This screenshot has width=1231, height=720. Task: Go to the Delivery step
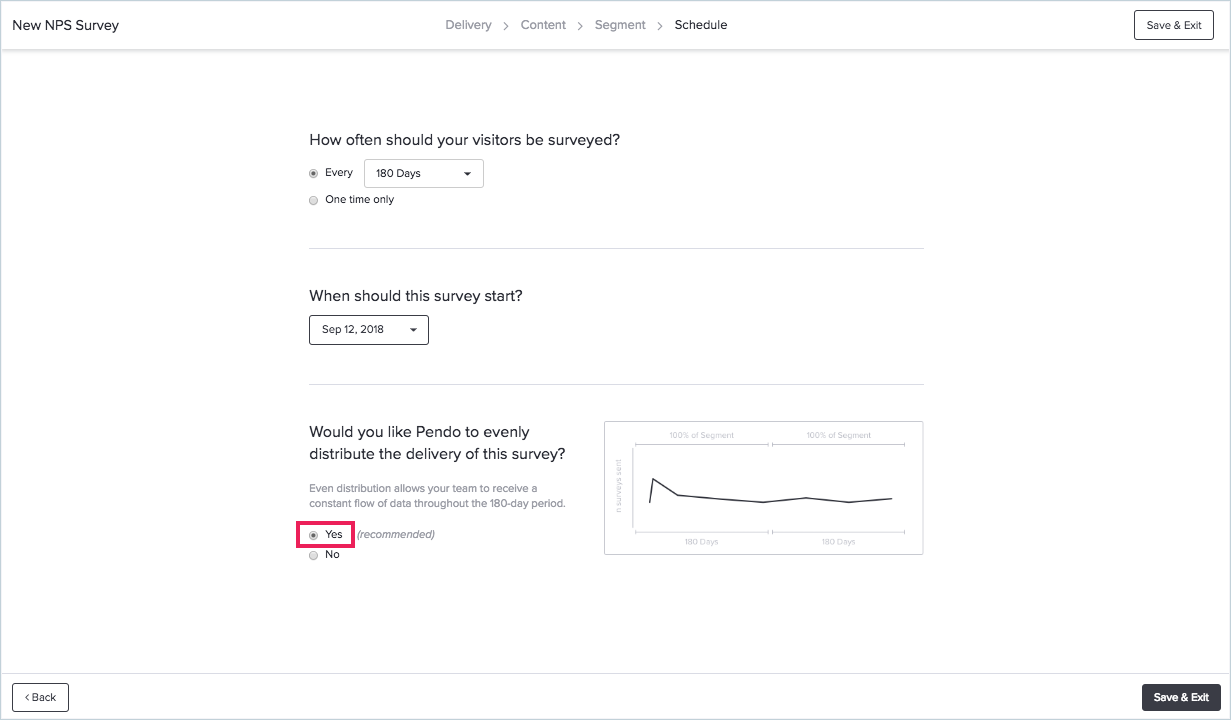coord(468,25)
